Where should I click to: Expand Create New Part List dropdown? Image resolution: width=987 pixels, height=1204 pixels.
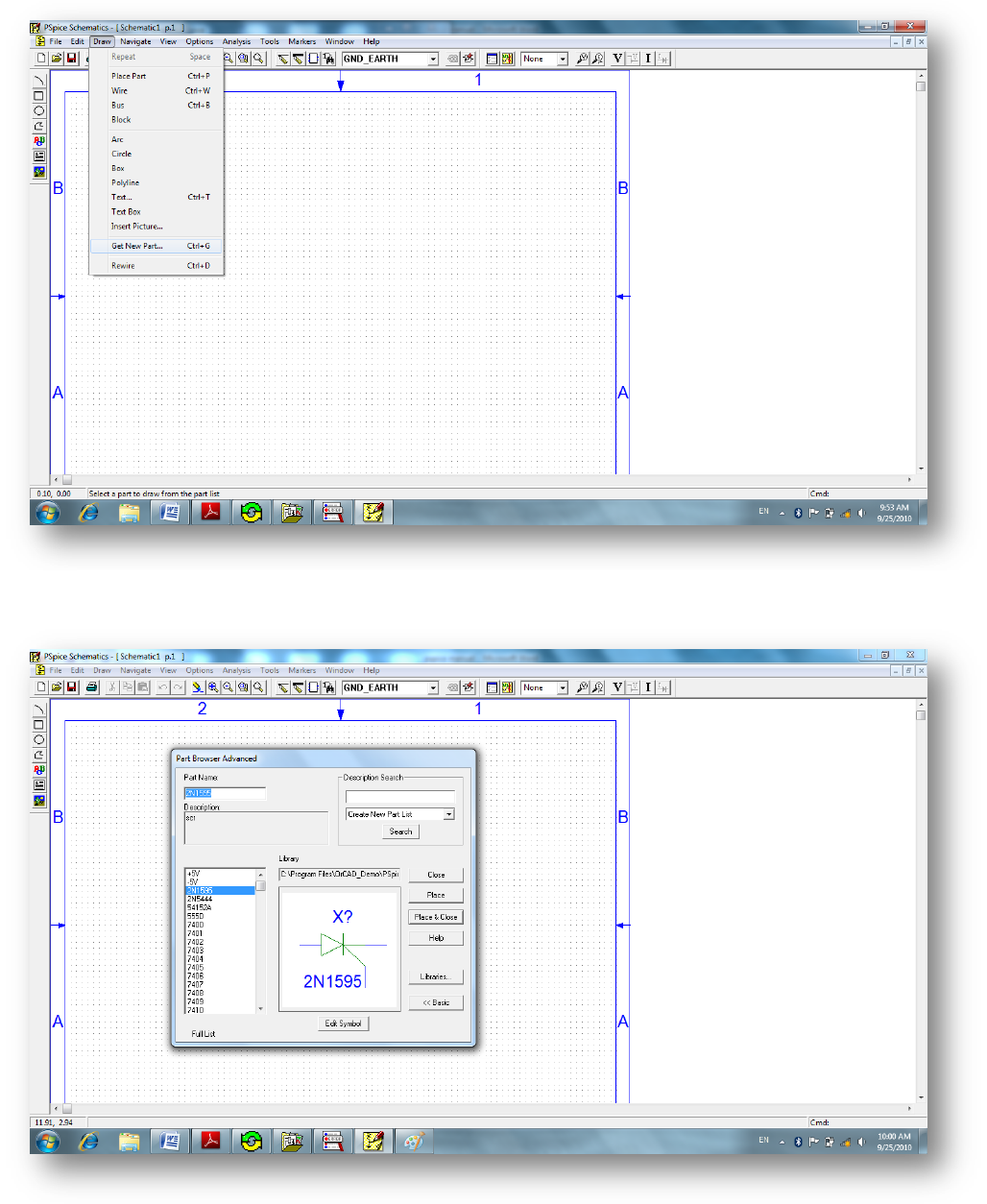click(x=448, y=814)
